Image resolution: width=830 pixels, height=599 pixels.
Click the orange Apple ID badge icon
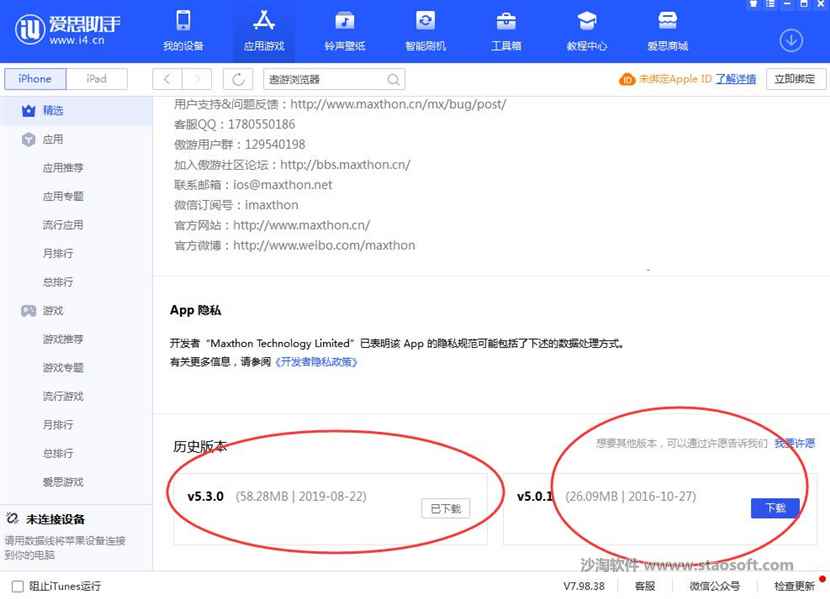(627, 79)
